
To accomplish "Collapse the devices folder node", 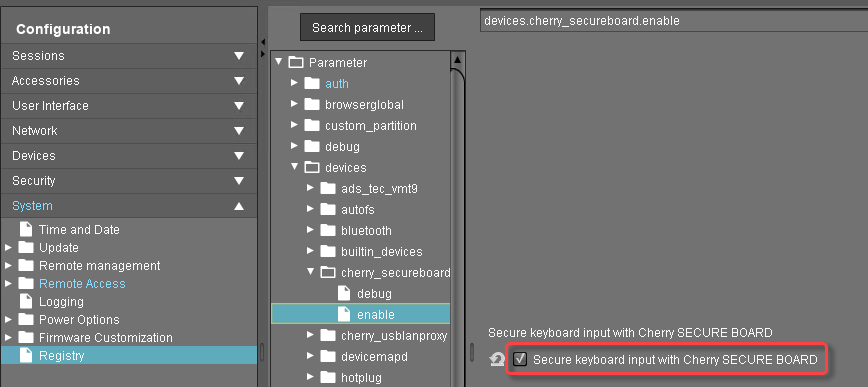I will (294, 167).
